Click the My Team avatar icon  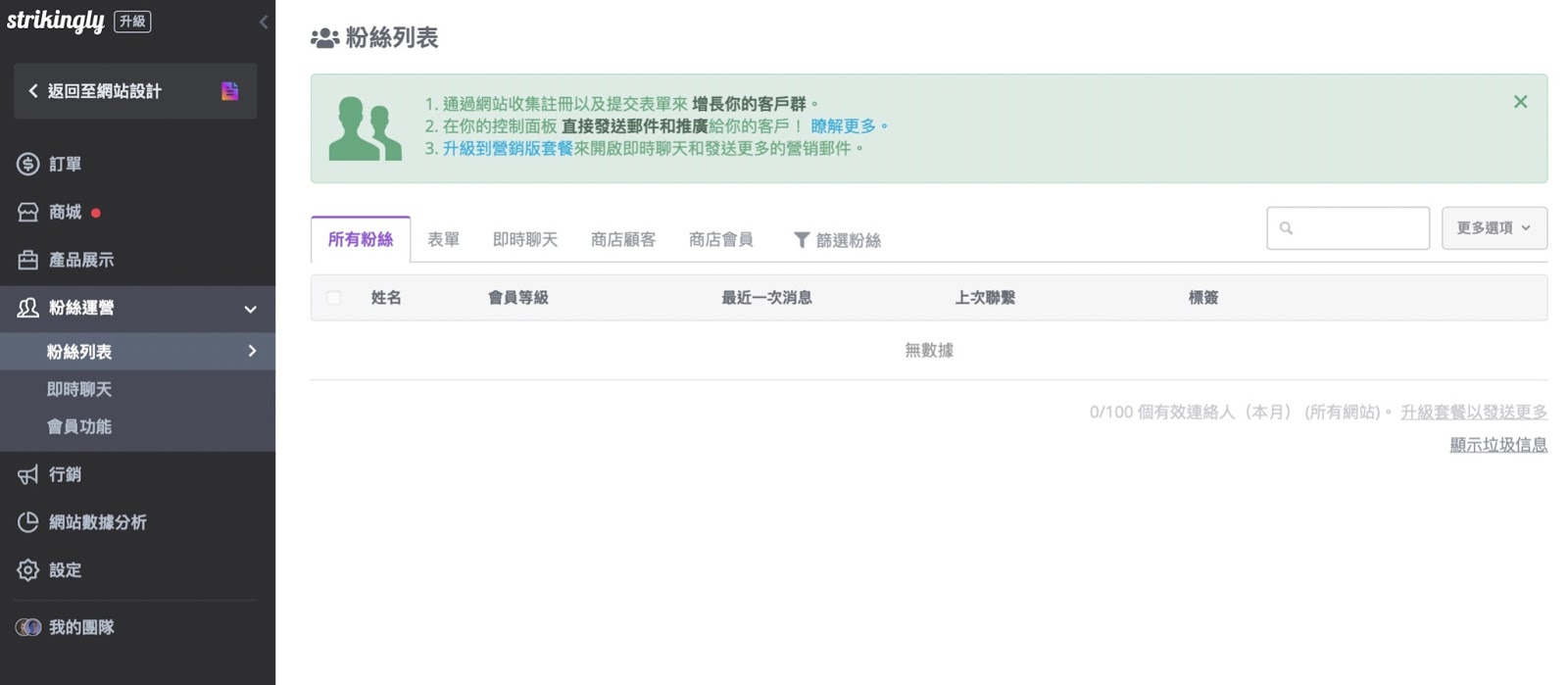[28, 627]
